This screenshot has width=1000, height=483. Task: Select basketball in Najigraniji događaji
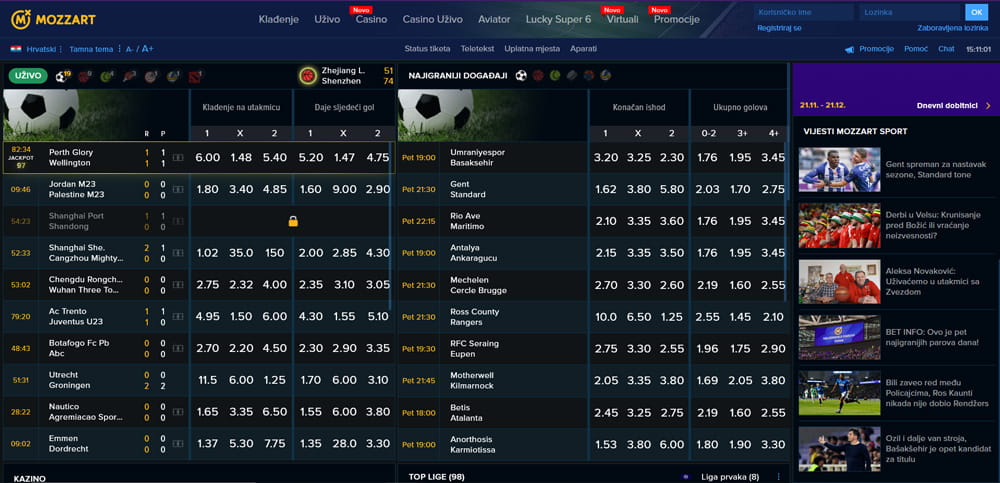click(538, 75)
